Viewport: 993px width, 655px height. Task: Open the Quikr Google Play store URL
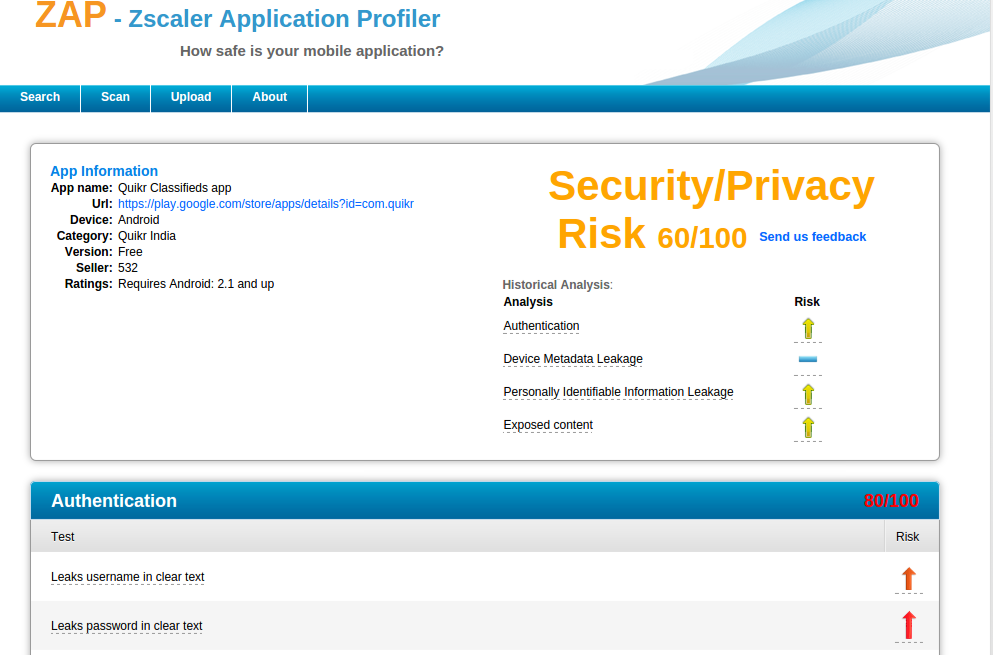[265, 204]
